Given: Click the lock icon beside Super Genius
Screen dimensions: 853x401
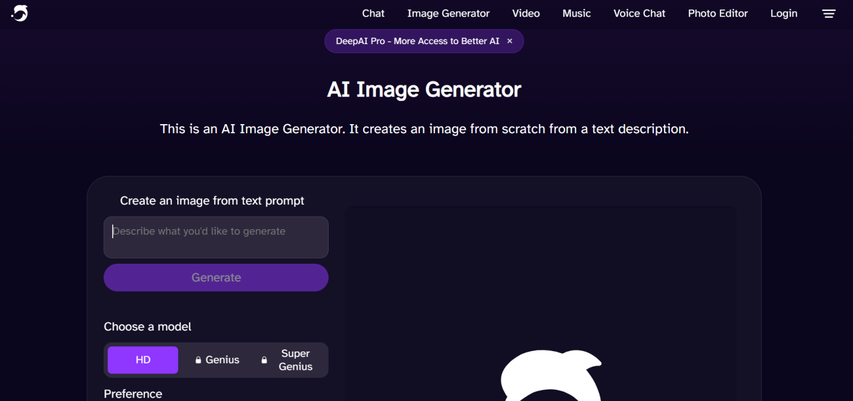Looking at the screenshot, I should coord(264,360).
